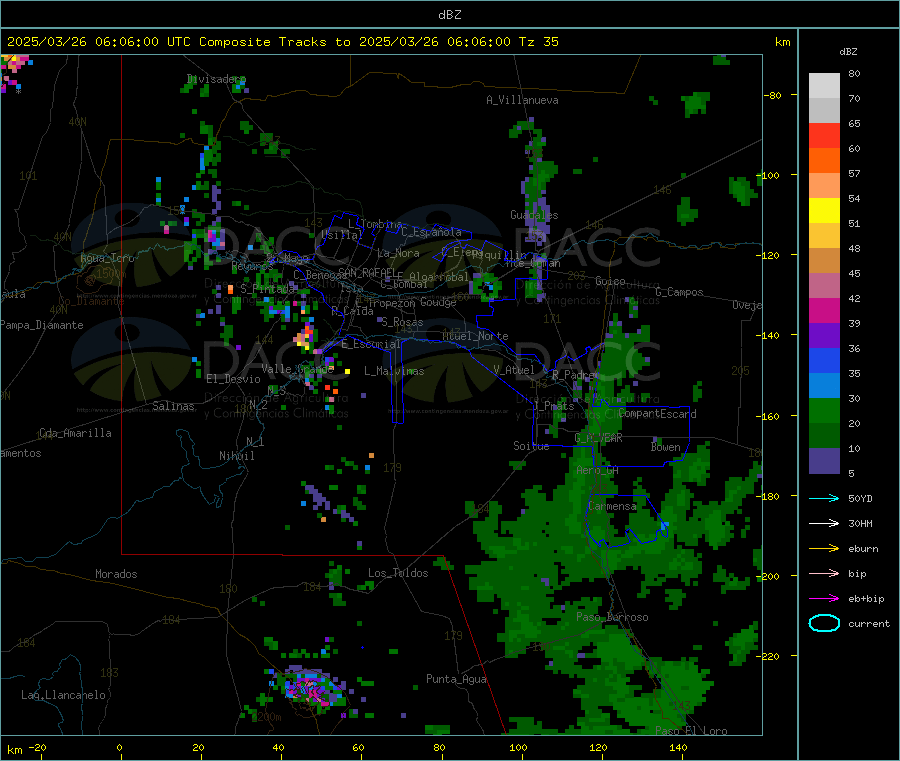
Task: Click the Carmensa map label
Action: pyautogui.click(x=612, y=506)
